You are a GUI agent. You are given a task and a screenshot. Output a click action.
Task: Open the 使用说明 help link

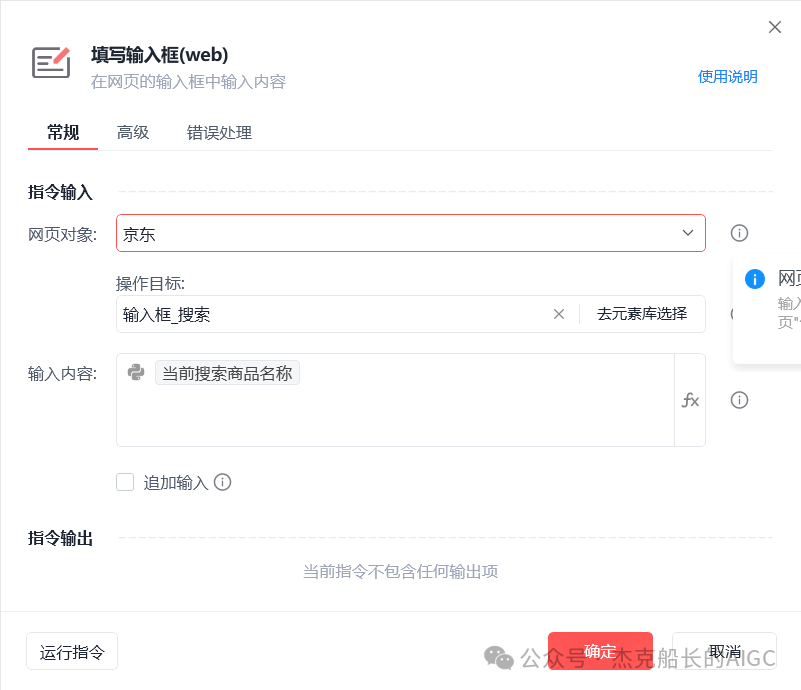(727, 77)
